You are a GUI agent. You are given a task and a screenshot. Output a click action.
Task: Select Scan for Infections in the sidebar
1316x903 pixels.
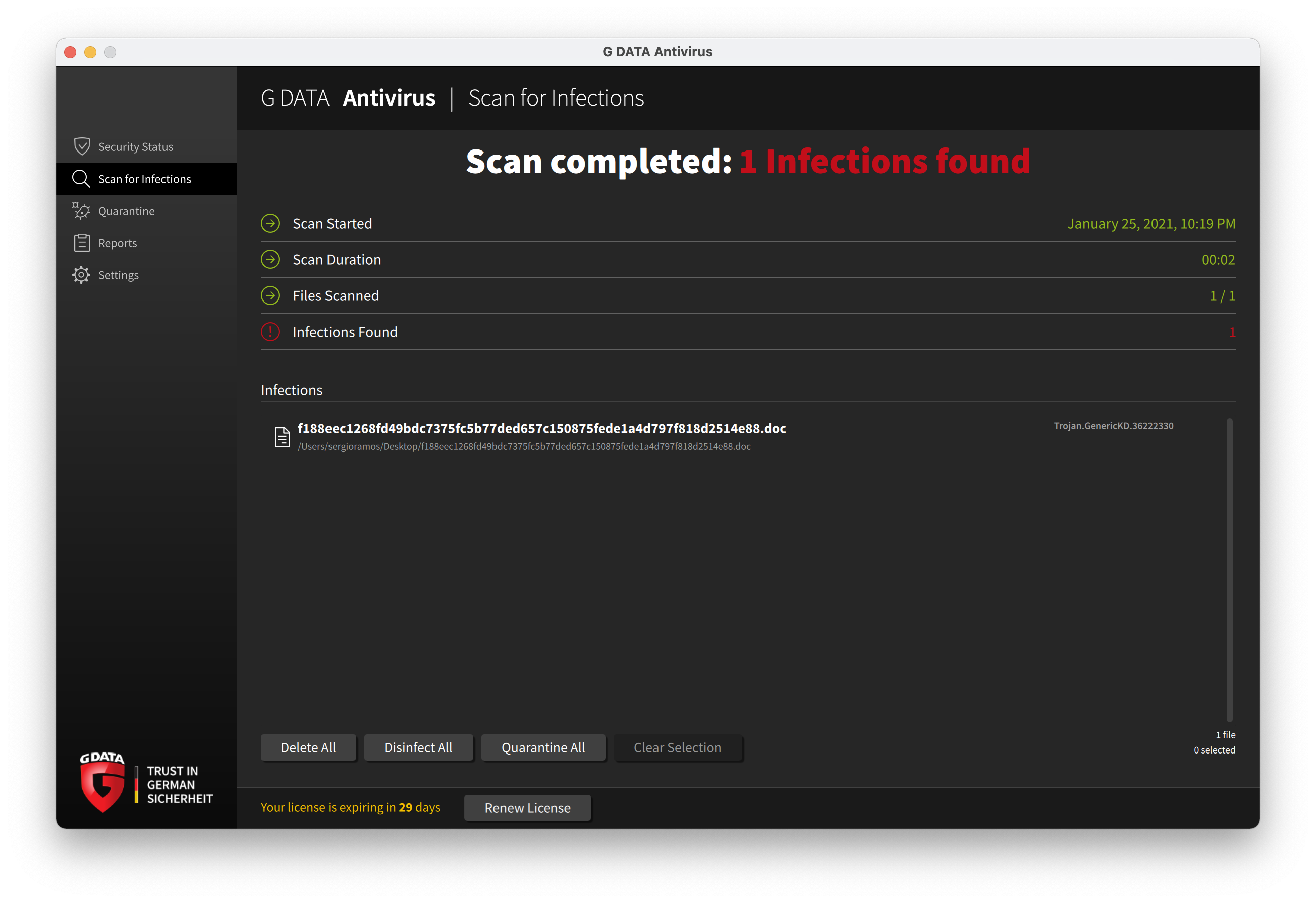pyautogui.click(x=146, y=179)
